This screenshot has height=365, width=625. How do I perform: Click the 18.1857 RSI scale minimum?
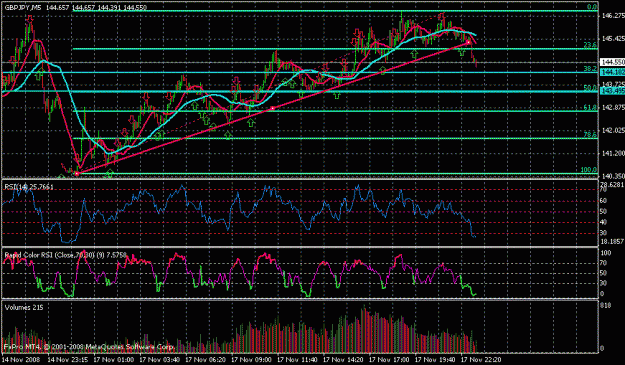pos(612,241)
